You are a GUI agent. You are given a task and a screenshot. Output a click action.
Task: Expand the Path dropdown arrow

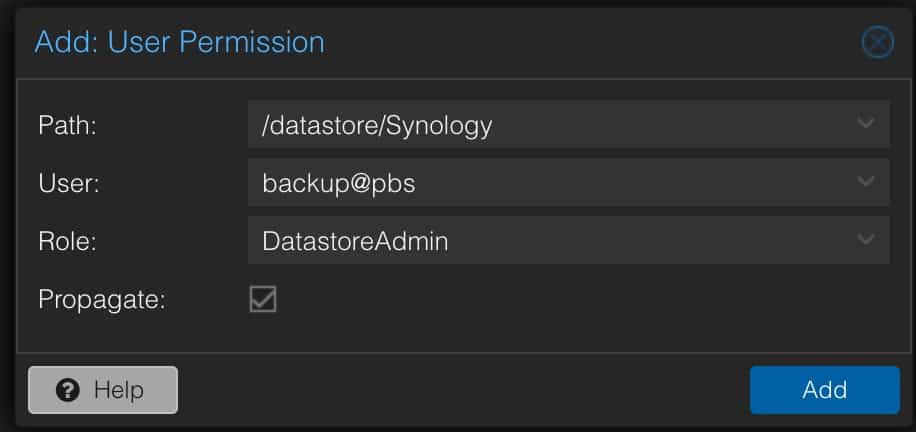click(x=865, y=124)
